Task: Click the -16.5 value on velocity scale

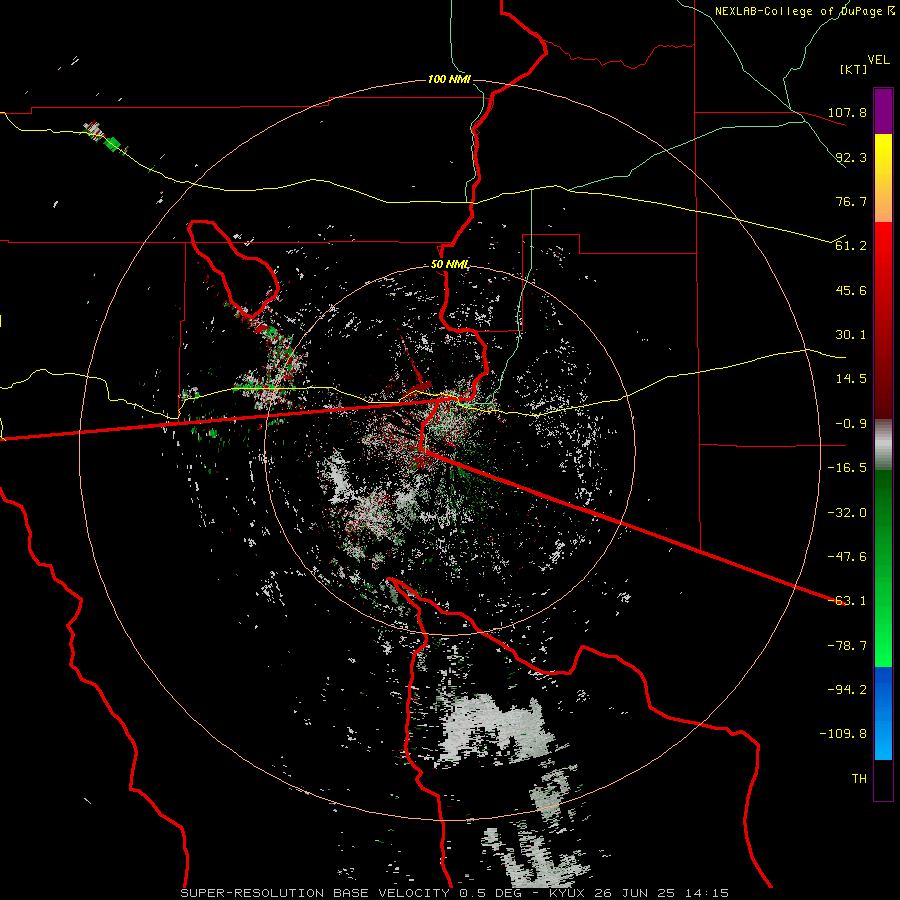Action: click(x=847, y=468)
